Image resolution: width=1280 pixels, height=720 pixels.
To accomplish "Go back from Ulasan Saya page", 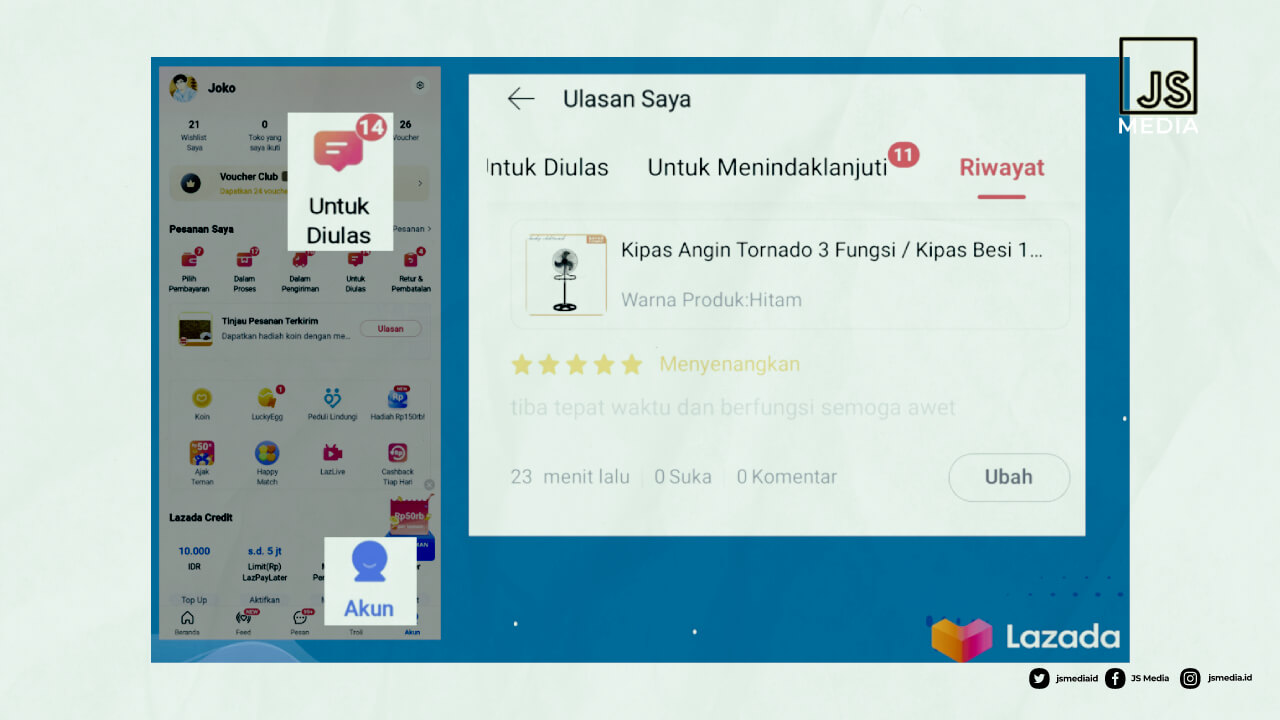I will point(521,98).
